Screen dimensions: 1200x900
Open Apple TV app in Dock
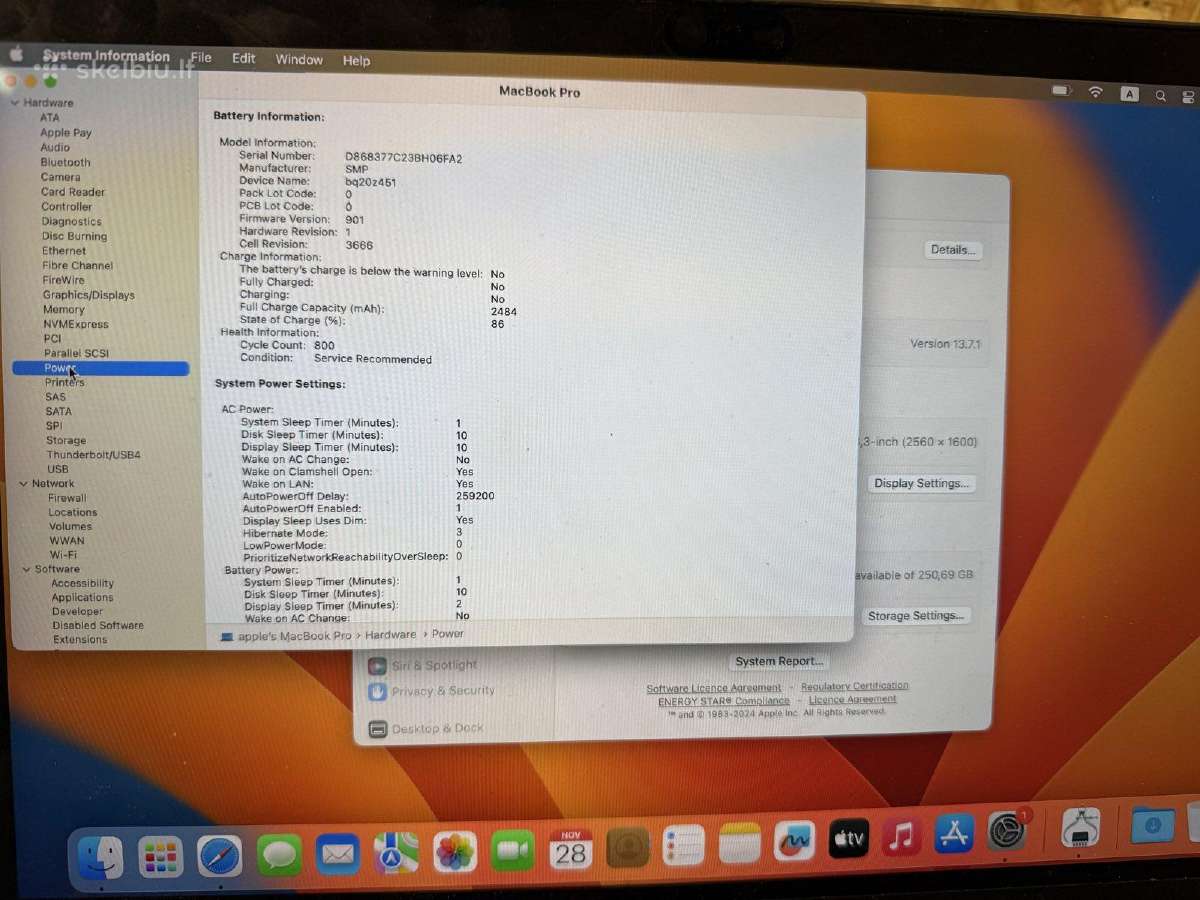coord(849,838)
